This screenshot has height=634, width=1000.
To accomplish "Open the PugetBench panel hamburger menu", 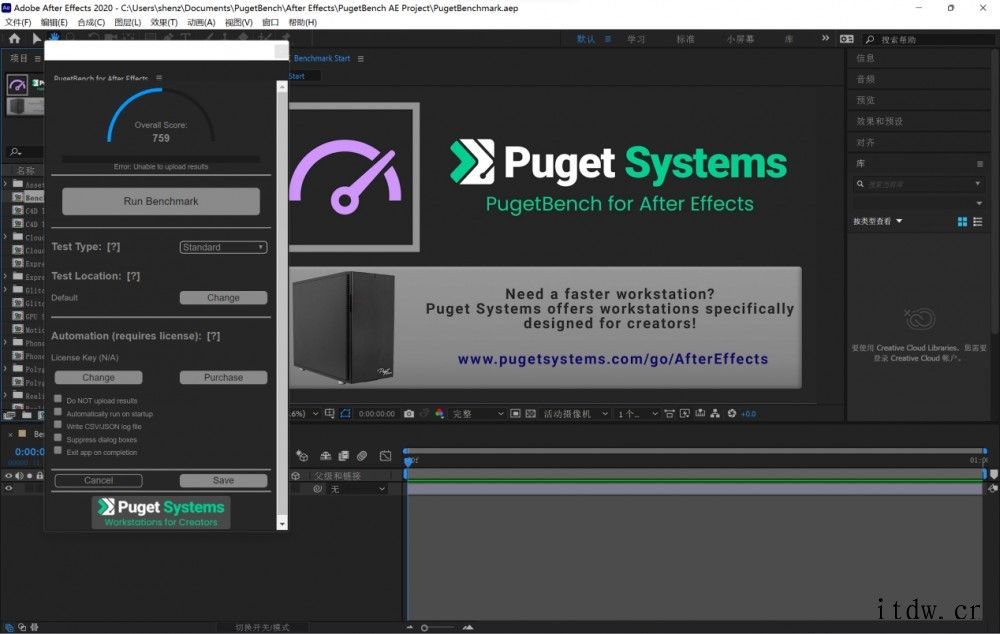I will pyautogui.click(x=159, y=78).
